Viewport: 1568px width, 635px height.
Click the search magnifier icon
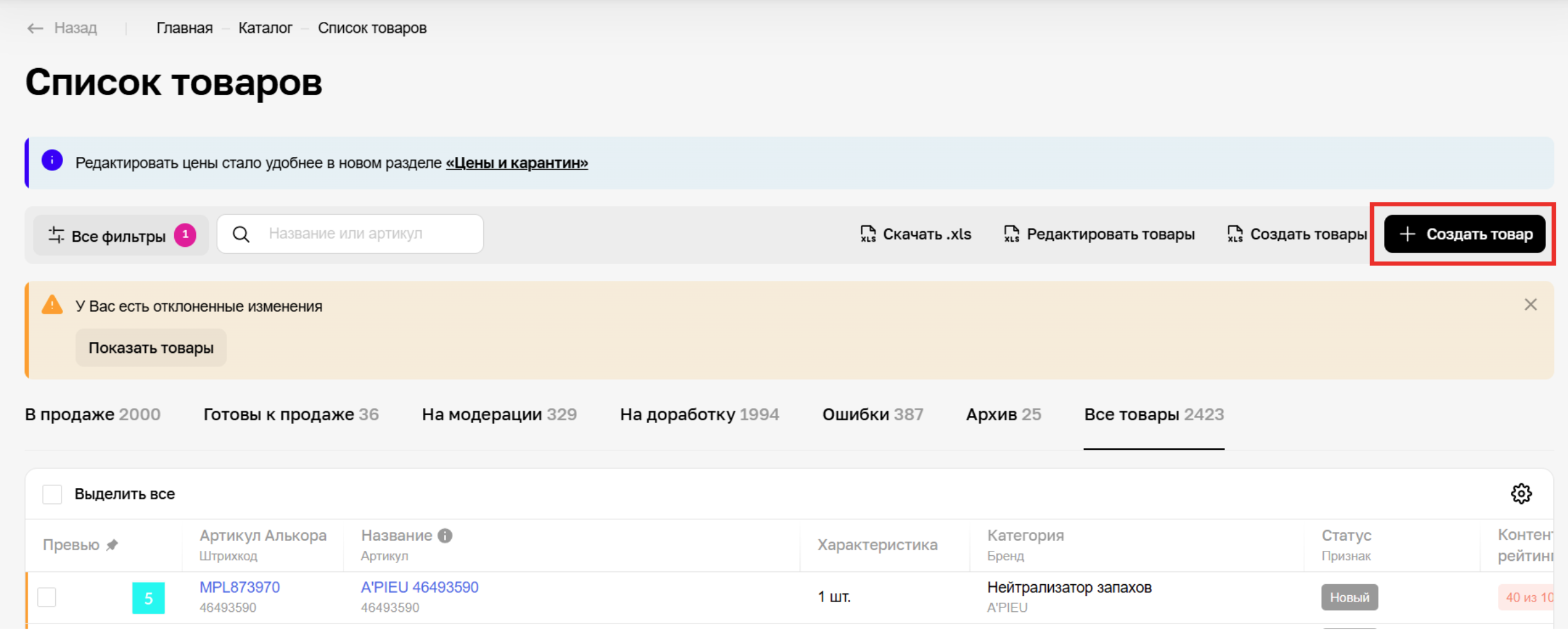pos(242,234)
